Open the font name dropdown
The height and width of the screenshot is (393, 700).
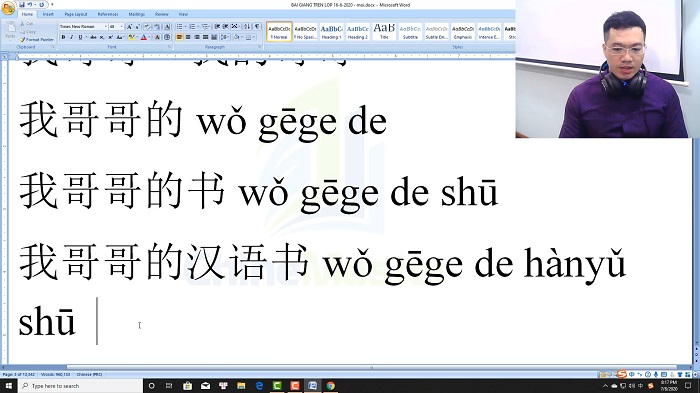(106, 26)
